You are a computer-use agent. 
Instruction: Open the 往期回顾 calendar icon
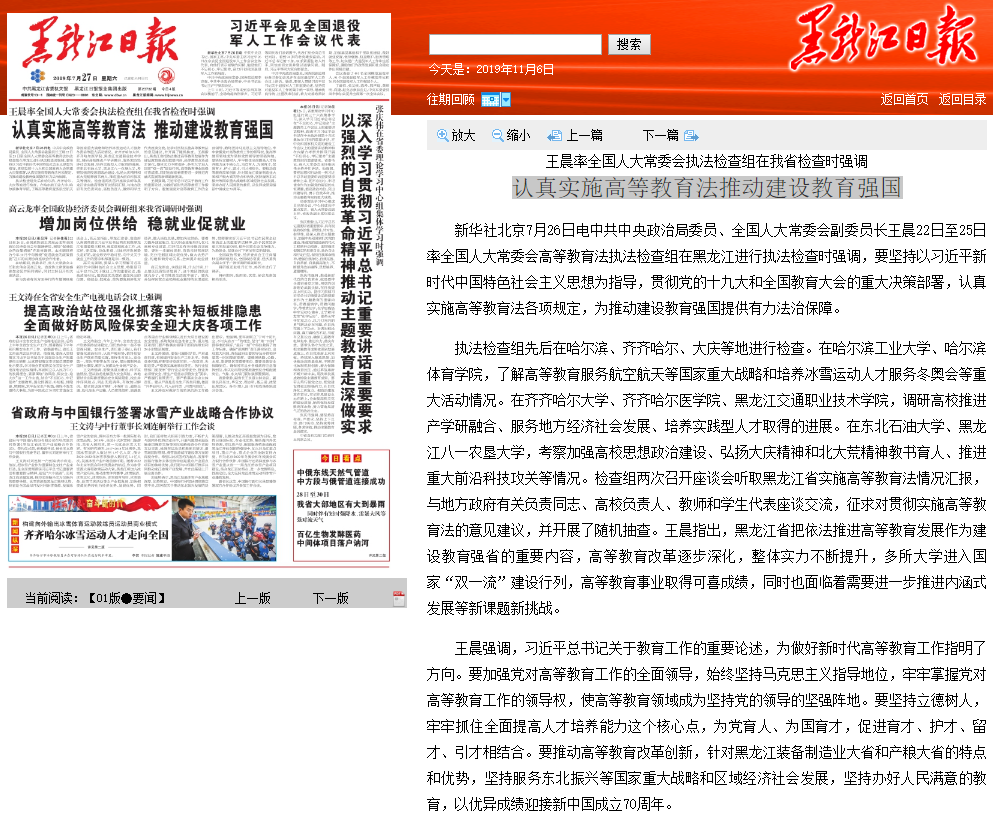[x=490, y=99]
